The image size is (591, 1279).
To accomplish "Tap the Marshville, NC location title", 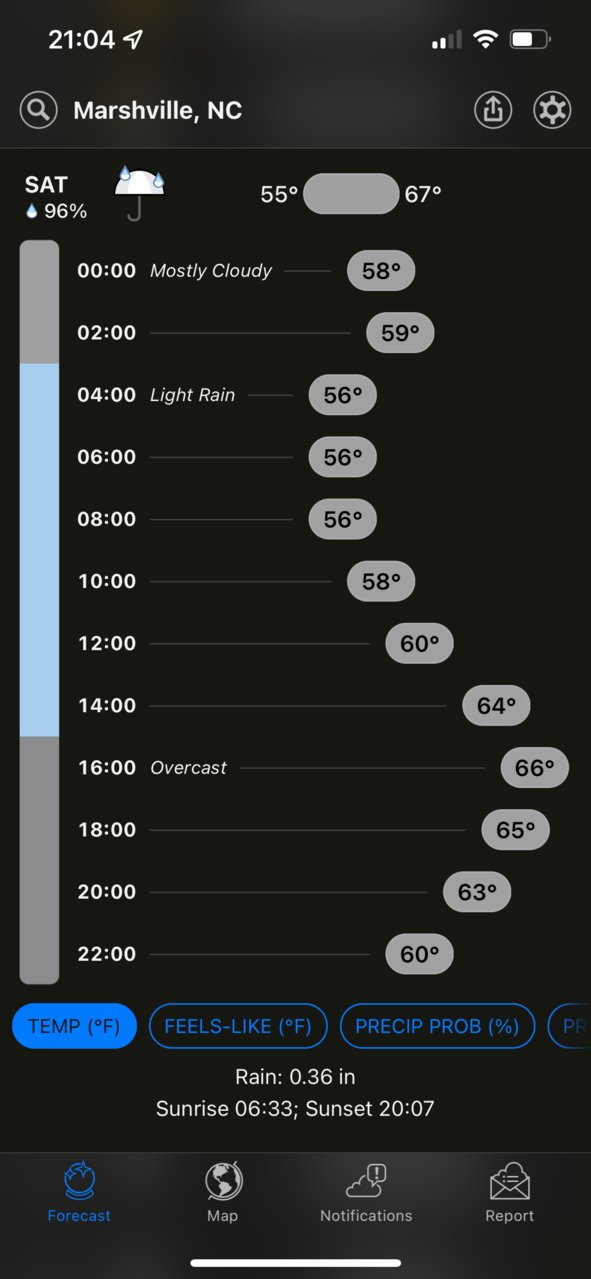I will (x=158, y=110).
